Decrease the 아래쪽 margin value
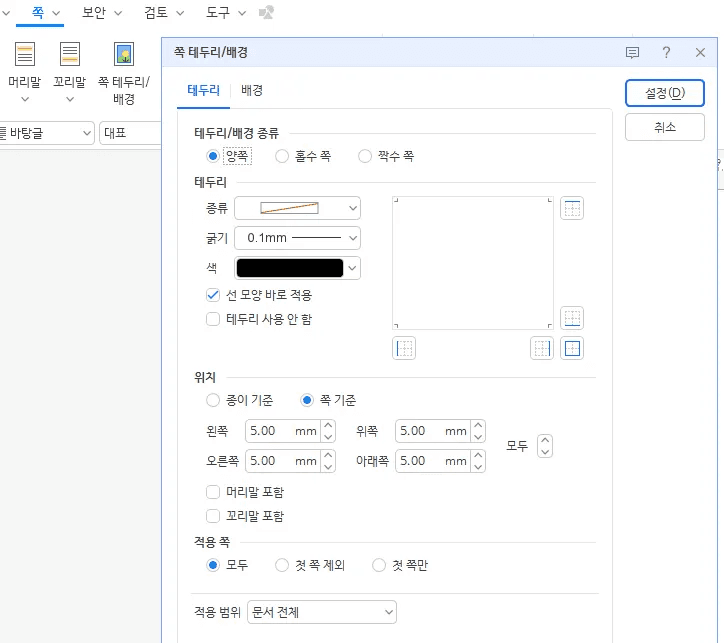Image resolution: width=724 pixels, height=643 pixels. pos(478,467)
